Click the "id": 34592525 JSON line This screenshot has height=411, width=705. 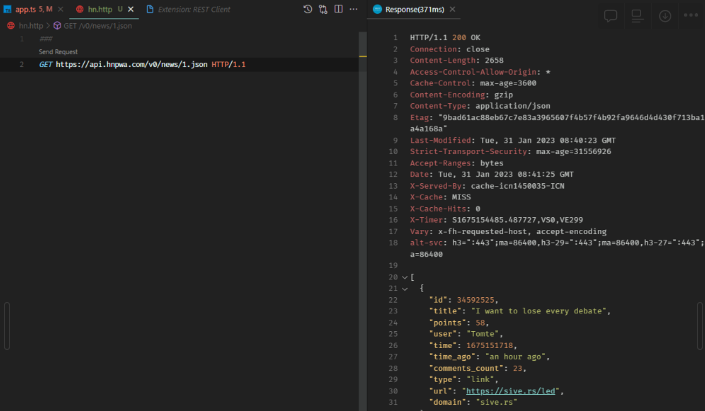[464, 300]
